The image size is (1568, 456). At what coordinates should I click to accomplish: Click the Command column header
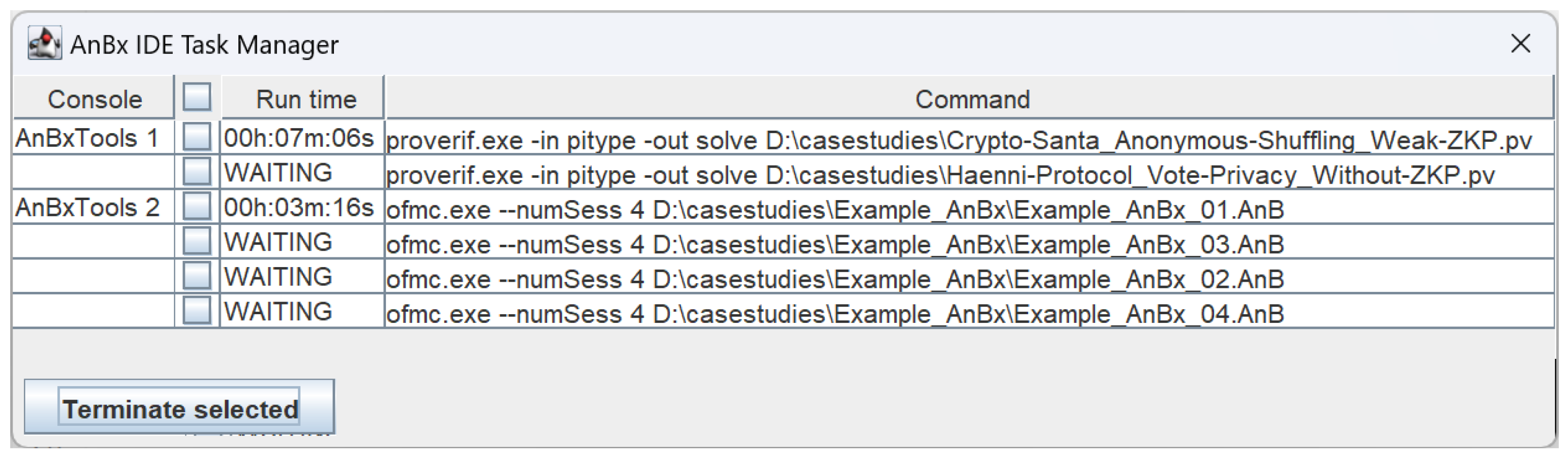[972, 99]
